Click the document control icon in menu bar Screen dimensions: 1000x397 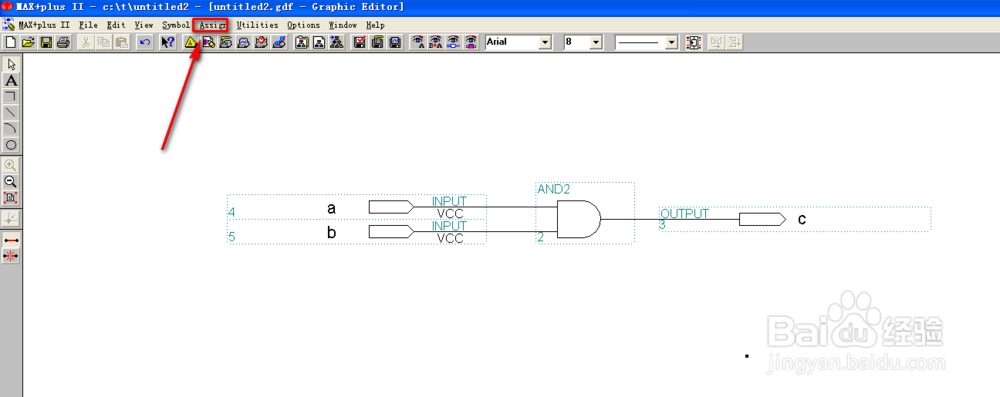(9, 25)
